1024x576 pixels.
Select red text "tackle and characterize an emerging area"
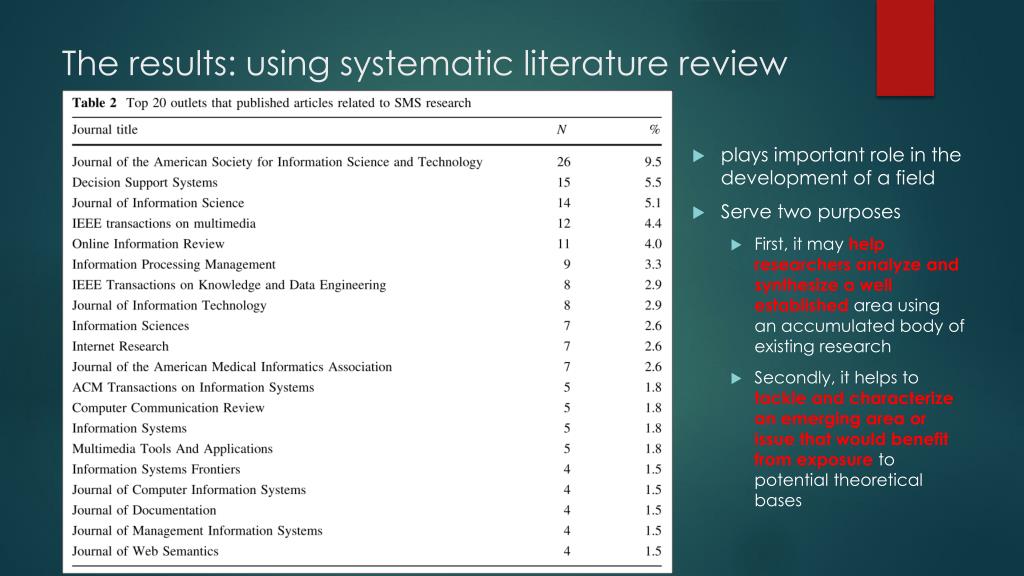(x=854, y=428)
